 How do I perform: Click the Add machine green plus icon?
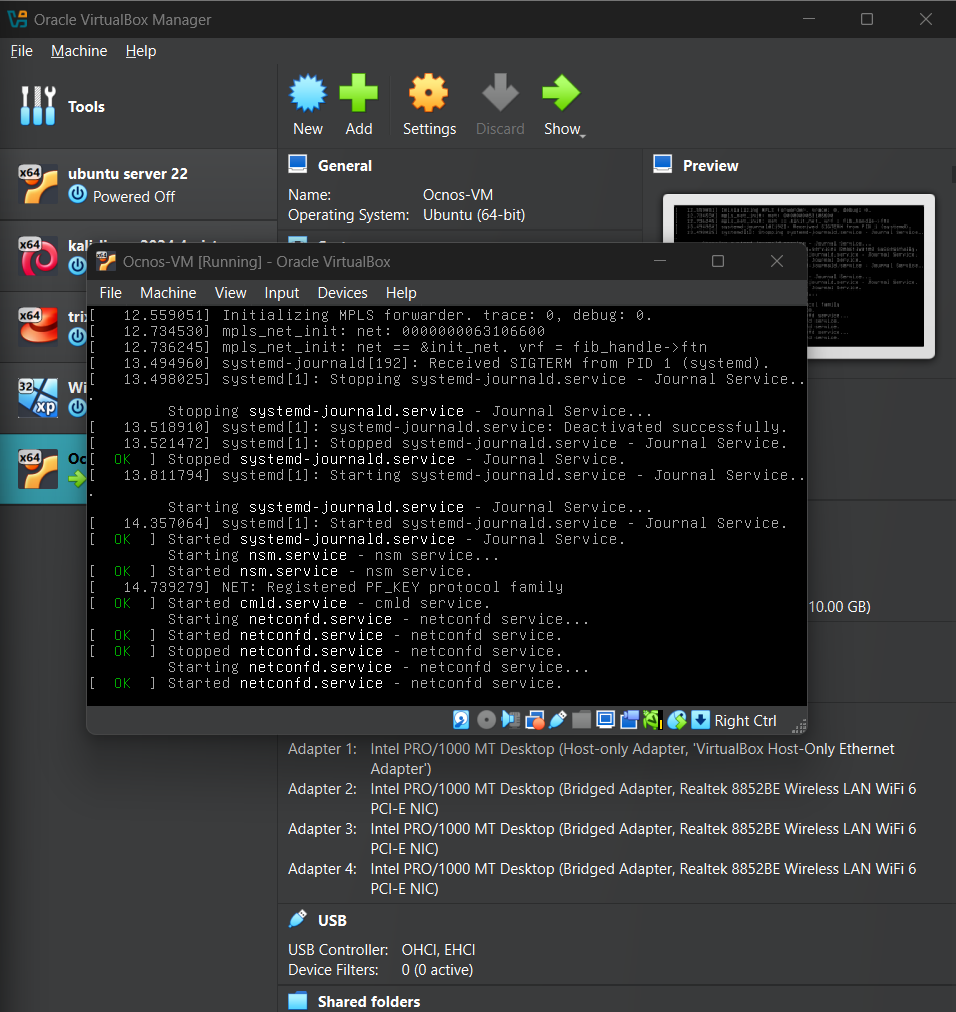coord(358,95)
